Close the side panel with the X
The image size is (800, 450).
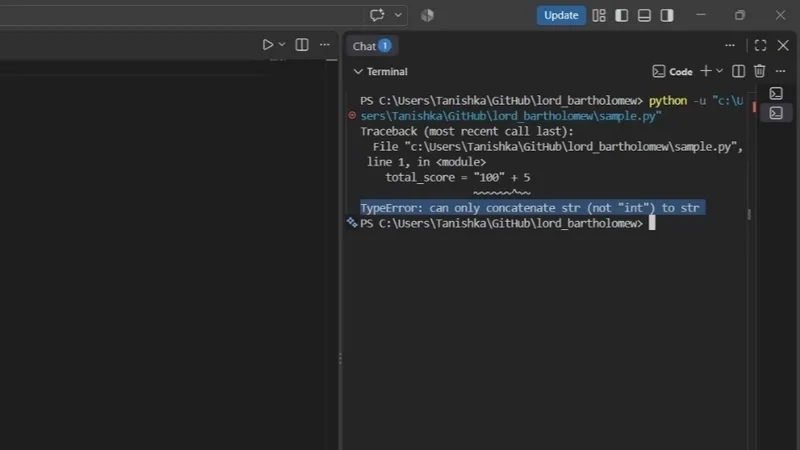783,45
